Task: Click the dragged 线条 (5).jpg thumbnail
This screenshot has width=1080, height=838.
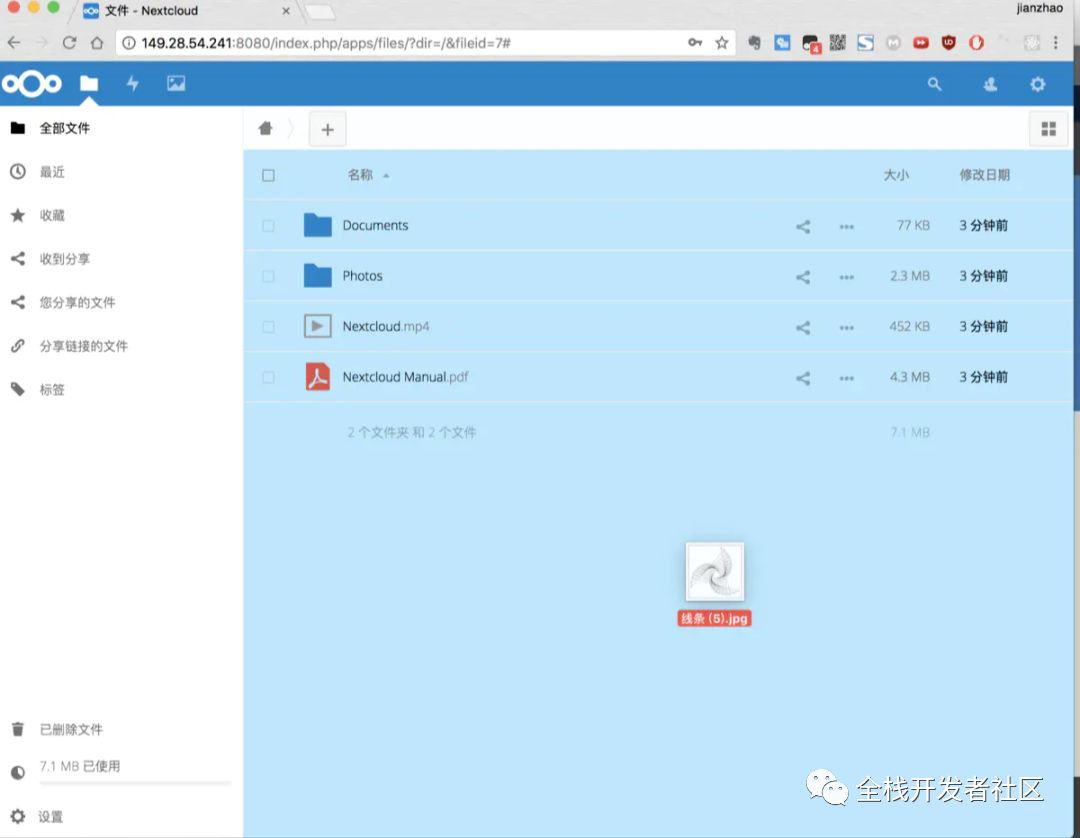Action: [715, 572]
